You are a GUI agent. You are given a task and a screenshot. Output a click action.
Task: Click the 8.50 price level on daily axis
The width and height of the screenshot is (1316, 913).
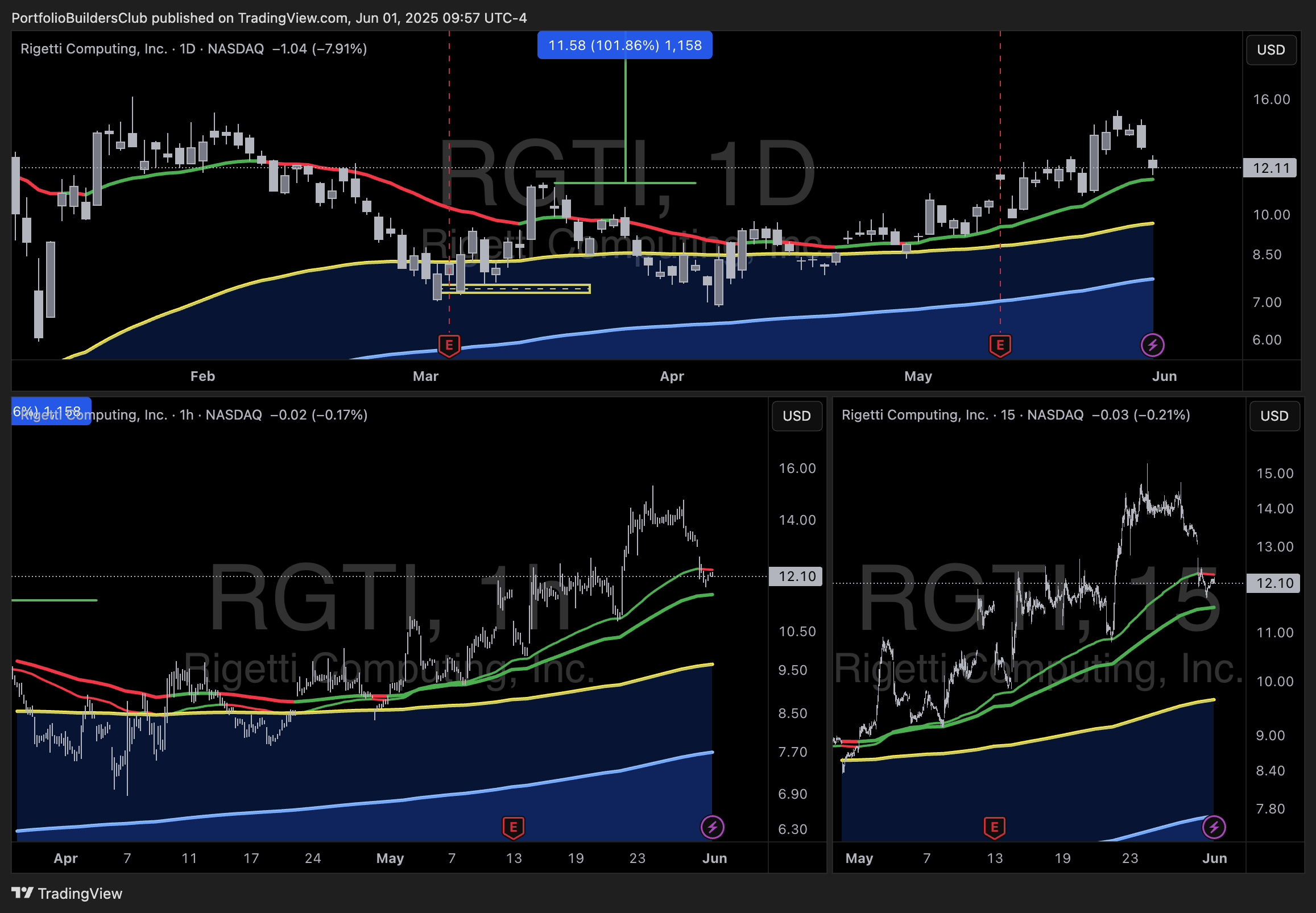pos(1267,255)
